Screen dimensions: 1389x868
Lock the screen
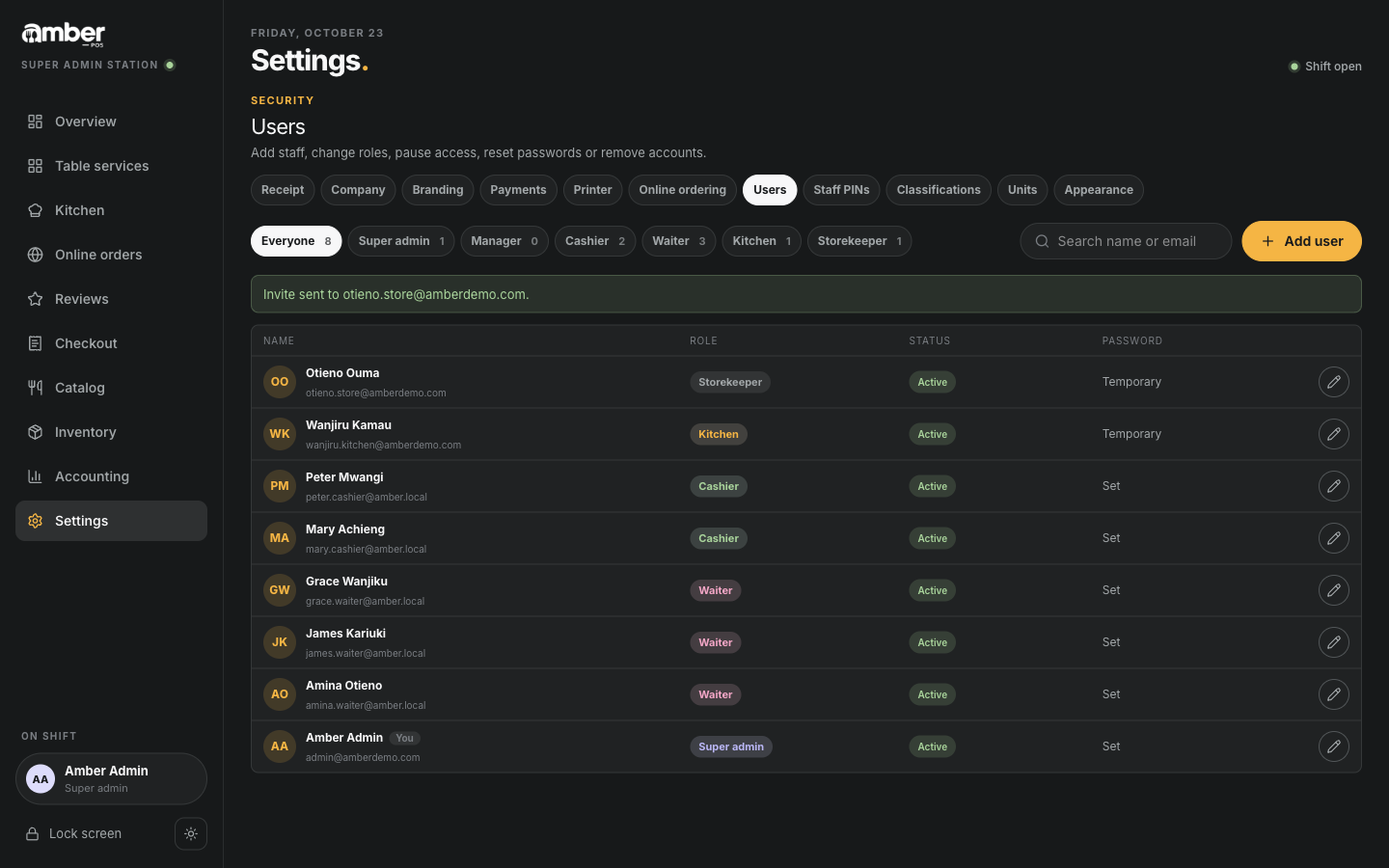[x=74, y=834]
